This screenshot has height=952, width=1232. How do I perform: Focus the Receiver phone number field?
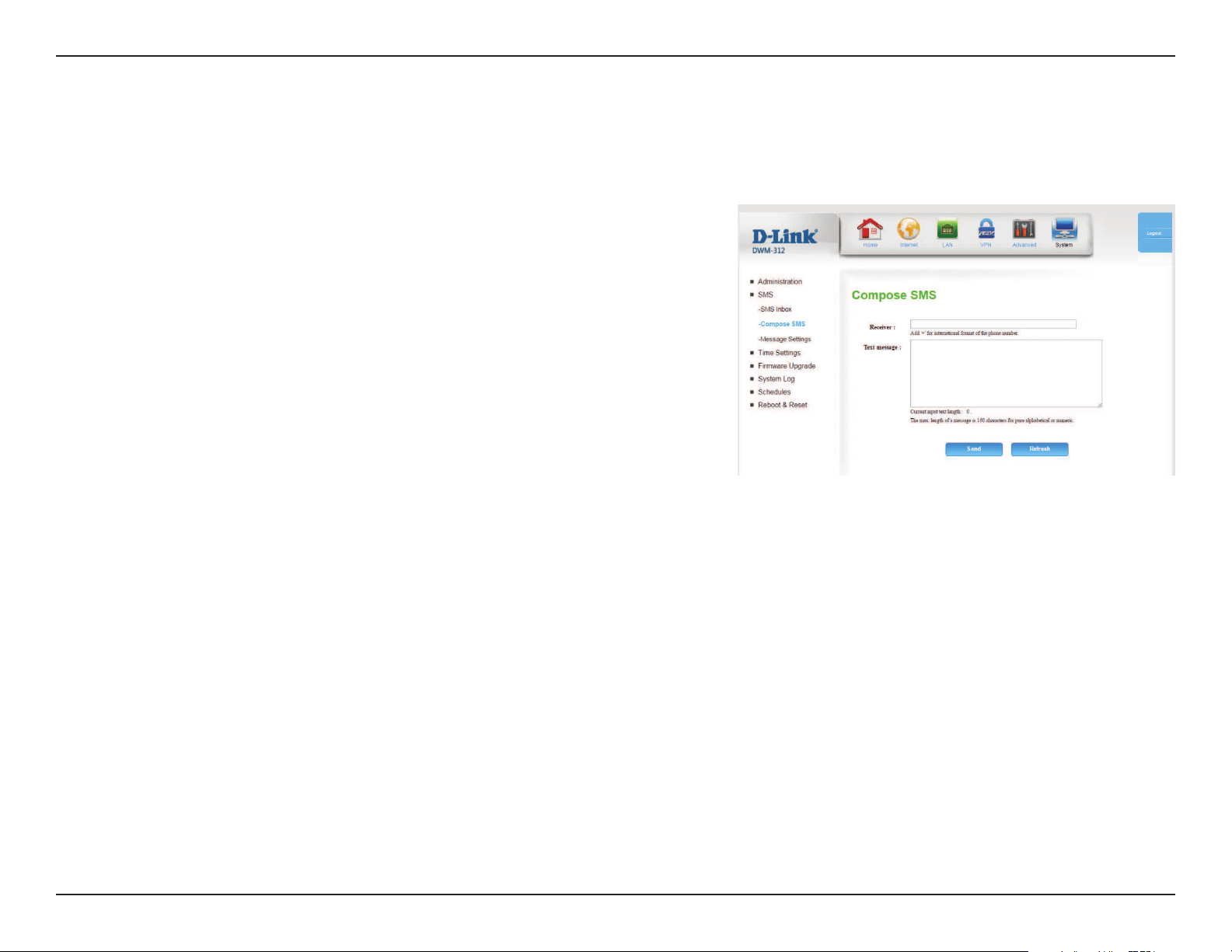(993, 324)
